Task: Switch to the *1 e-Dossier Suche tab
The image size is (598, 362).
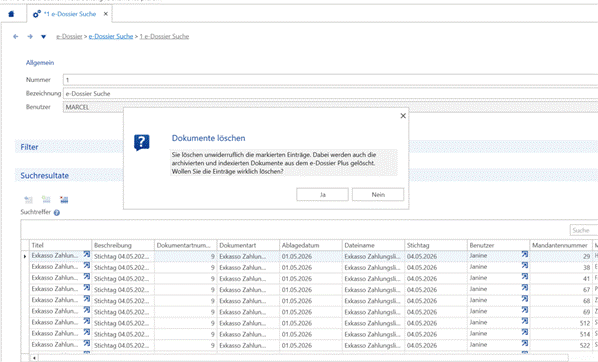Action: [x=70, y=14]
